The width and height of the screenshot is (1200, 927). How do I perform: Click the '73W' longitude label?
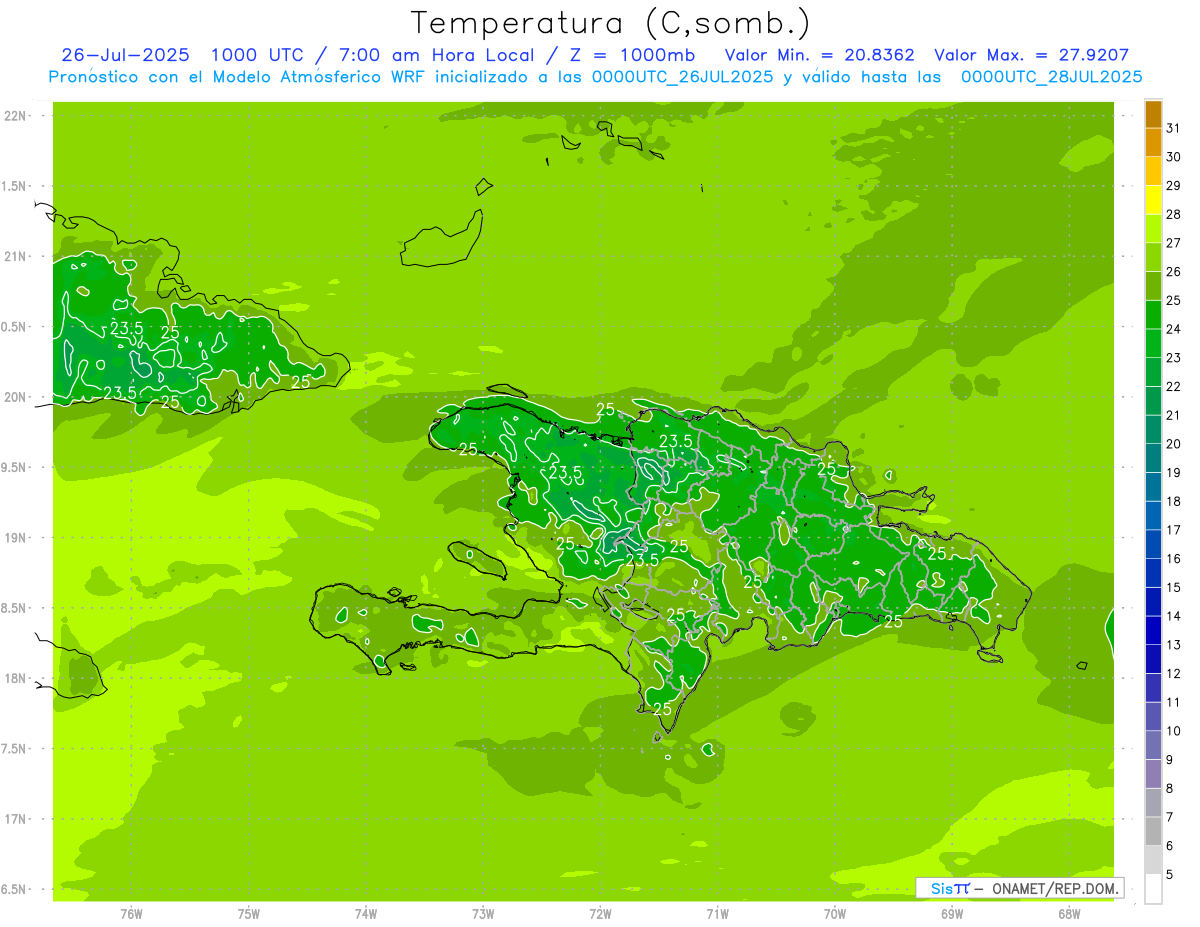[483, 913]
